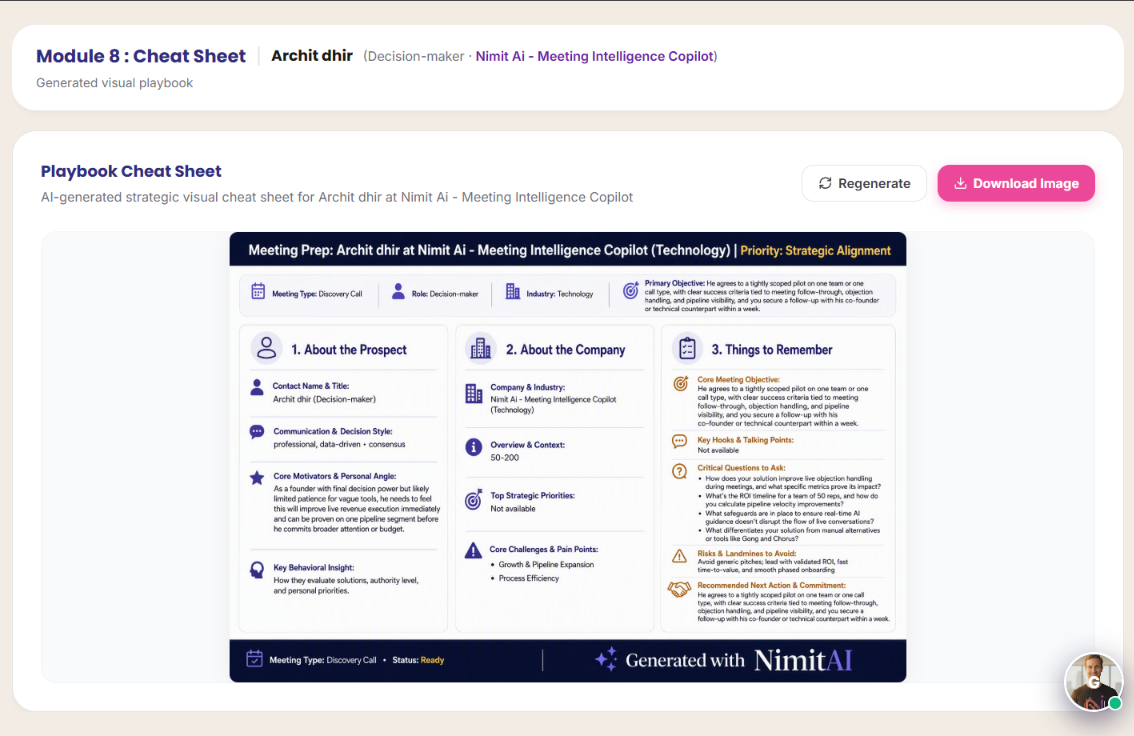
Task: Click the 1. About the Prospect heading
Action: [349, 350]
